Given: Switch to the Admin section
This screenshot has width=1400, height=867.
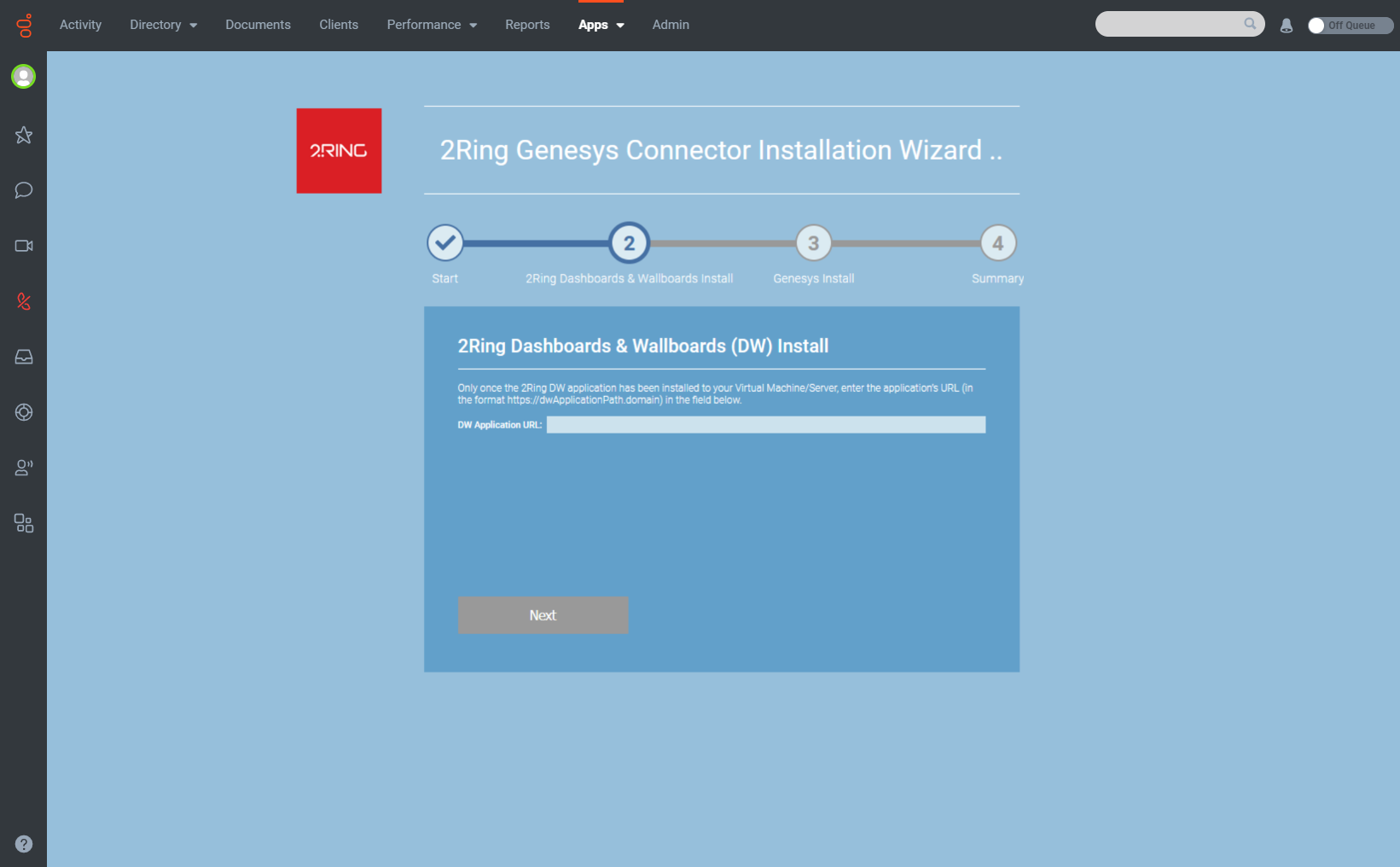Looking at the screenshot, I should click(x=671, y=25).
